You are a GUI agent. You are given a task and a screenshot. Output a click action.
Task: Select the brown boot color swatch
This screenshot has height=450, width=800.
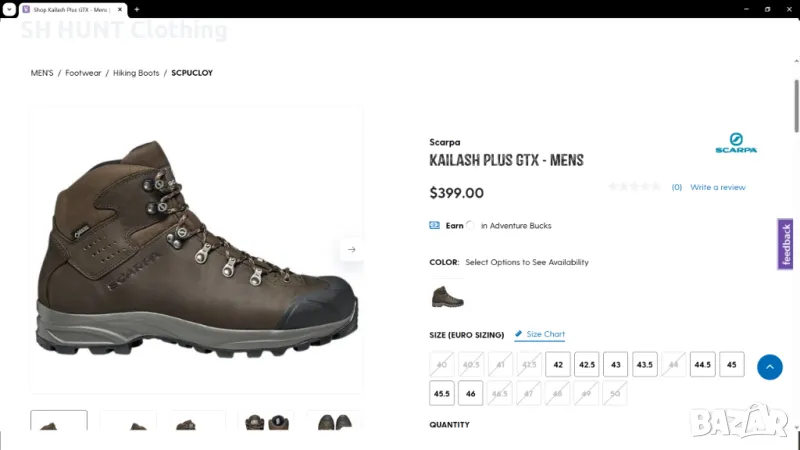[447, 296]
